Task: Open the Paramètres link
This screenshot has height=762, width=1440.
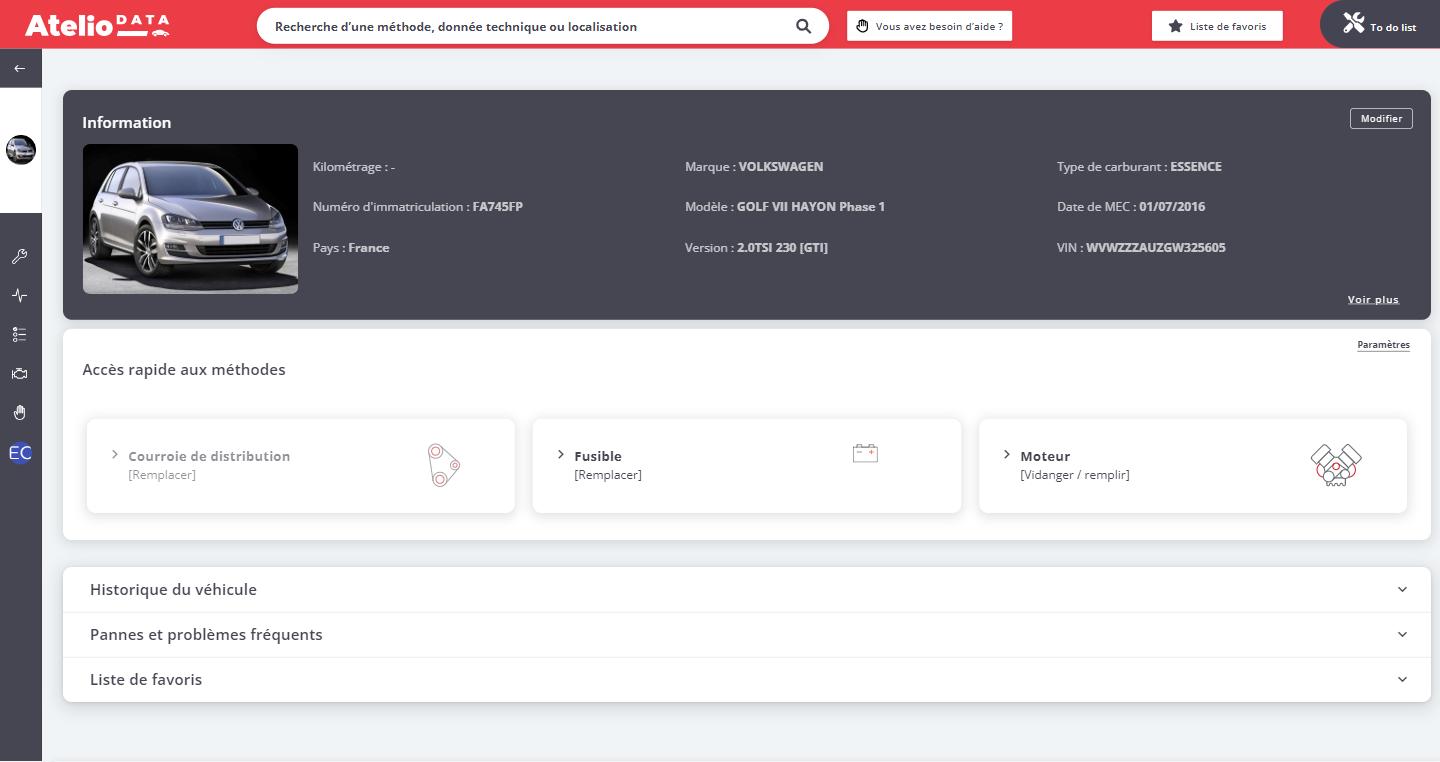Action: tap(1383, 345)
